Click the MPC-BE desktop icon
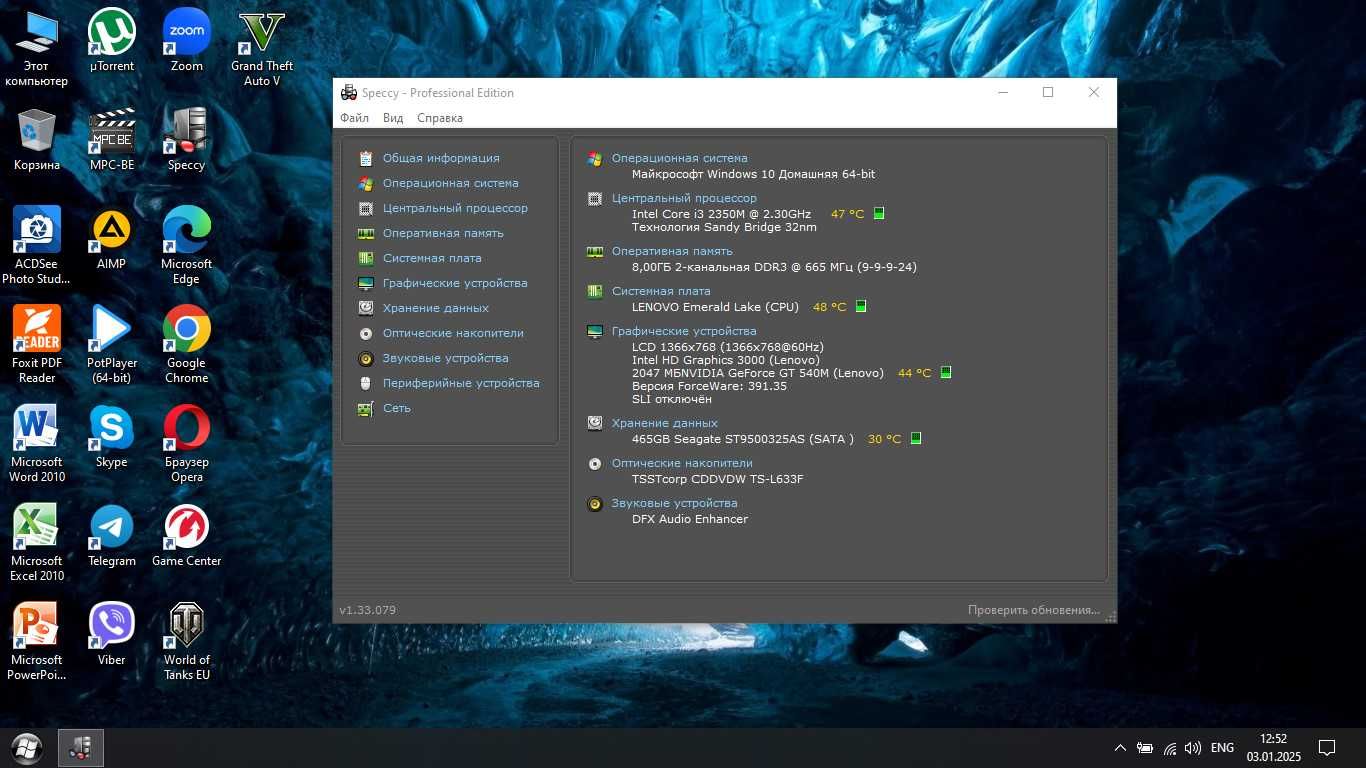The width and height of the screenshot is (1366, 768). click(x=112, y=140)
